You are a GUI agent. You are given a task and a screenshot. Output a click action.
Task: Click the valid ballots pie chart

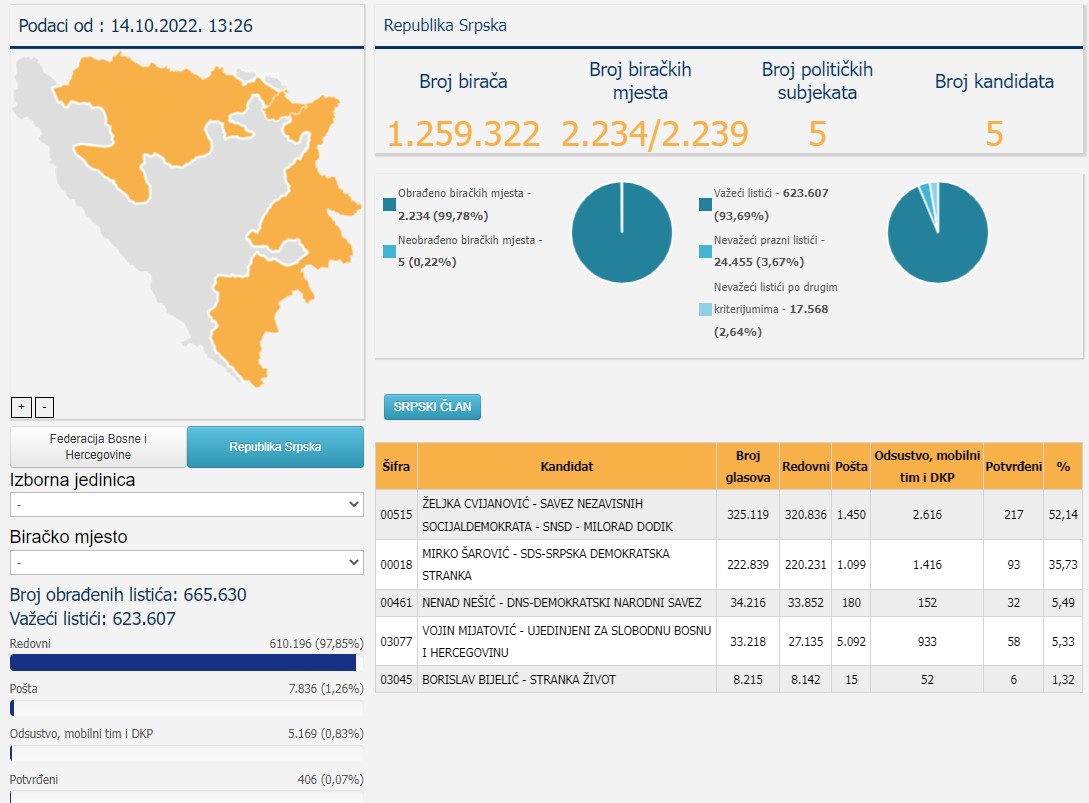(938, 232)
